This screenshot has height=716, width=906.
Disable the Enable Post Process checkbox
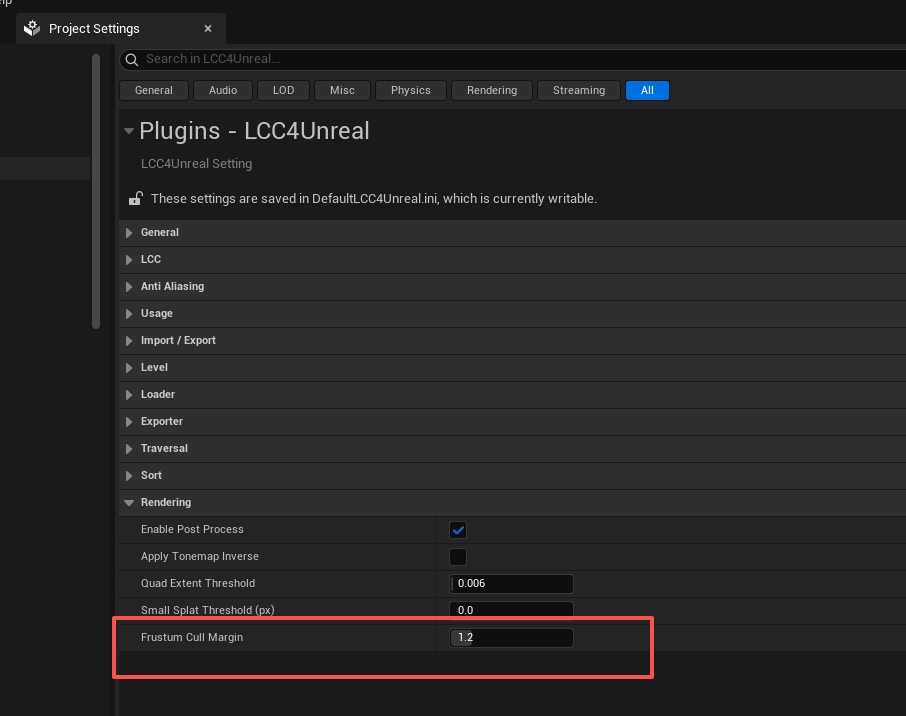click(458, 530)
